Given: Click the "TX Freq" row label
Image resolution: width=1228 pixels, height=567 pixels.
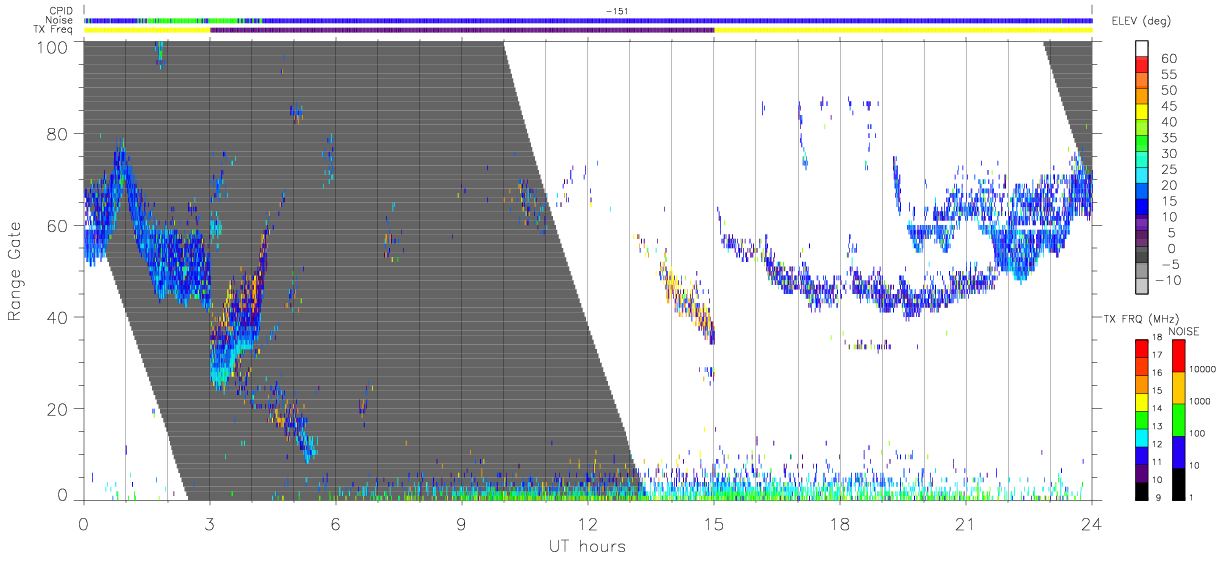Looking at the screenshot, I should (x=53, y=30).
